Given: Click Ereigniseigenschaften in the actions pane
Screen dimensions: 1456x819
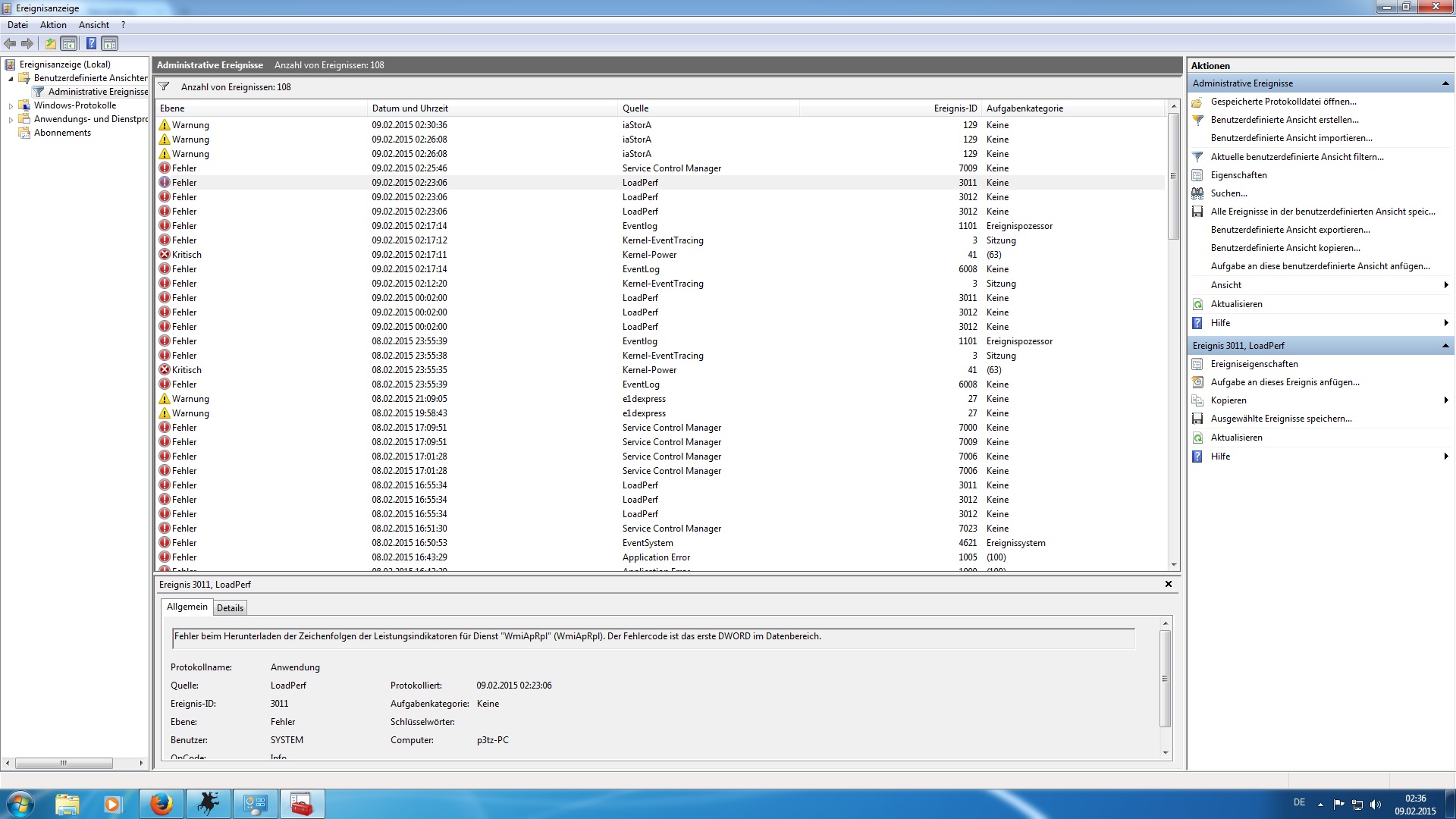Looking at the screenshot, I should pyautogui.click(x=1254, y=364).
